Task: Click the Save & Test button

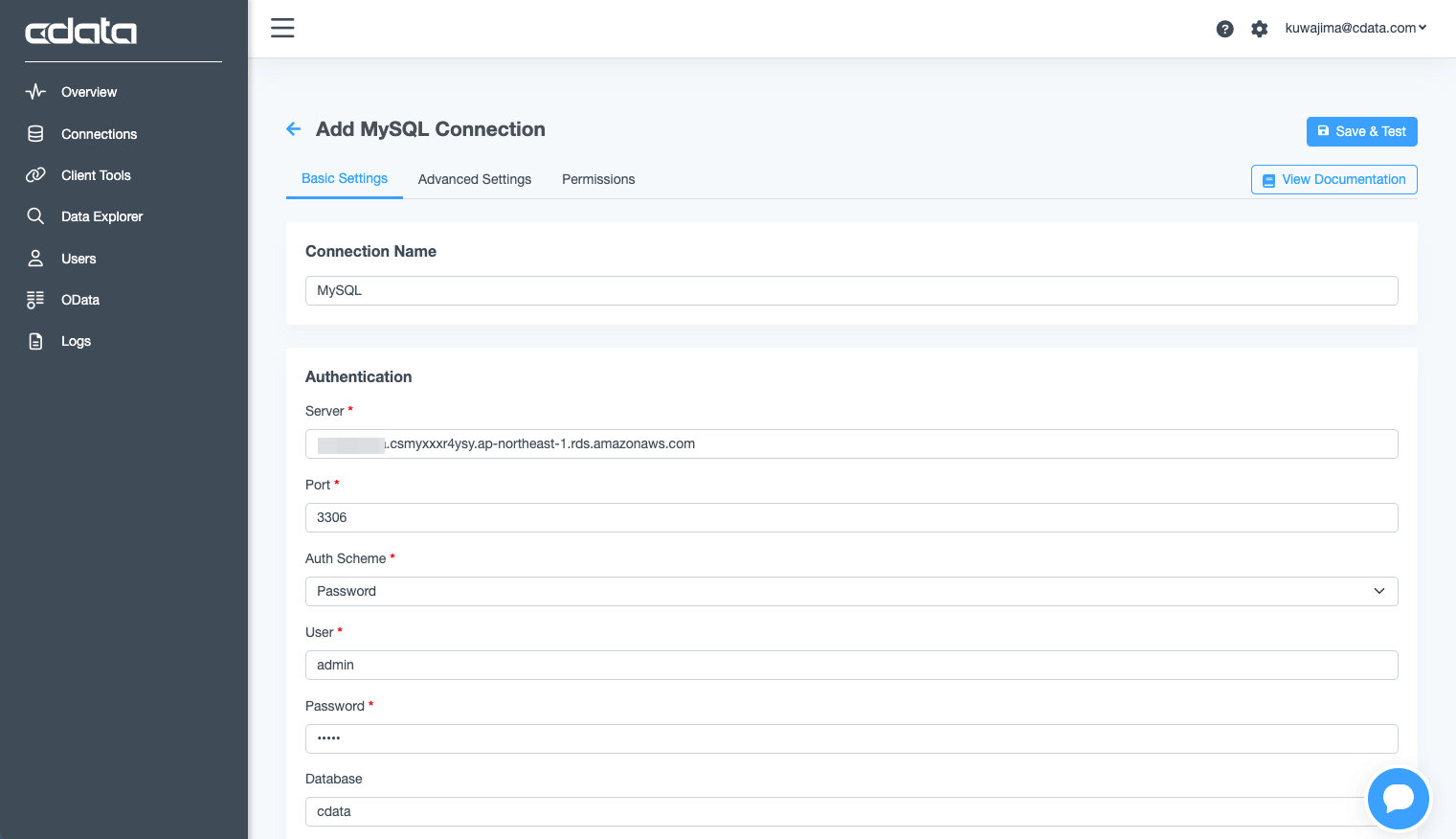Action: [x=1361, y=131]
